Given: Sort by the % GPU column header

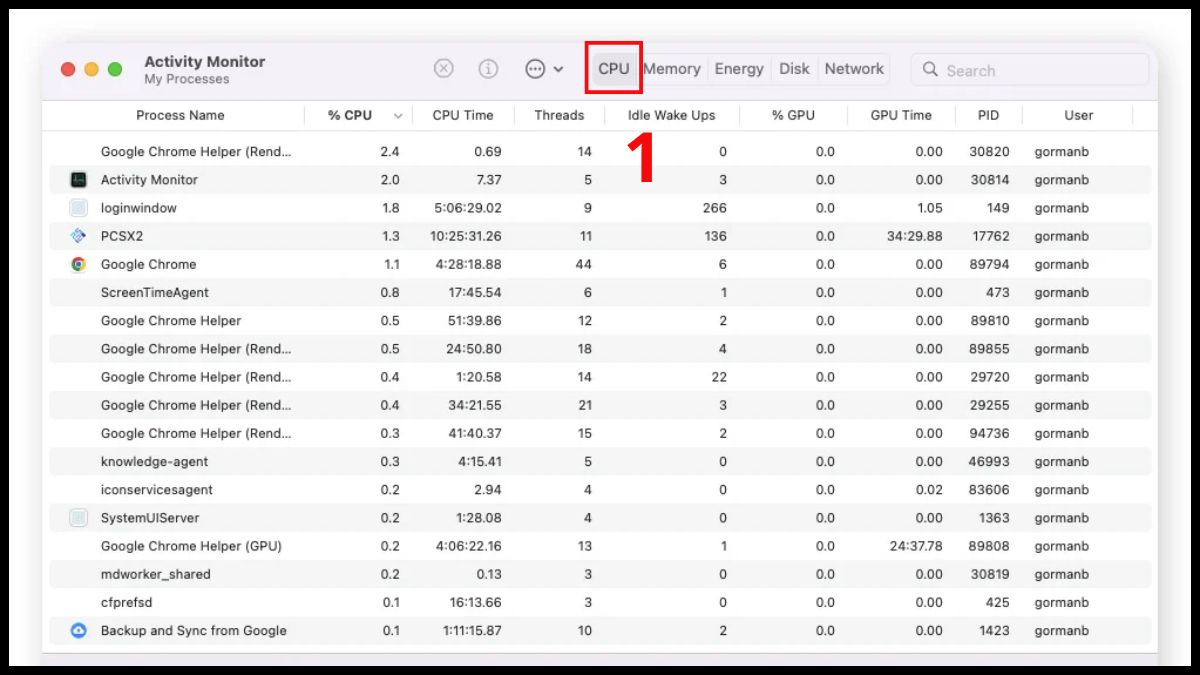Looking at the screenshot, I should pyautogui.click(x=793, y=115).
